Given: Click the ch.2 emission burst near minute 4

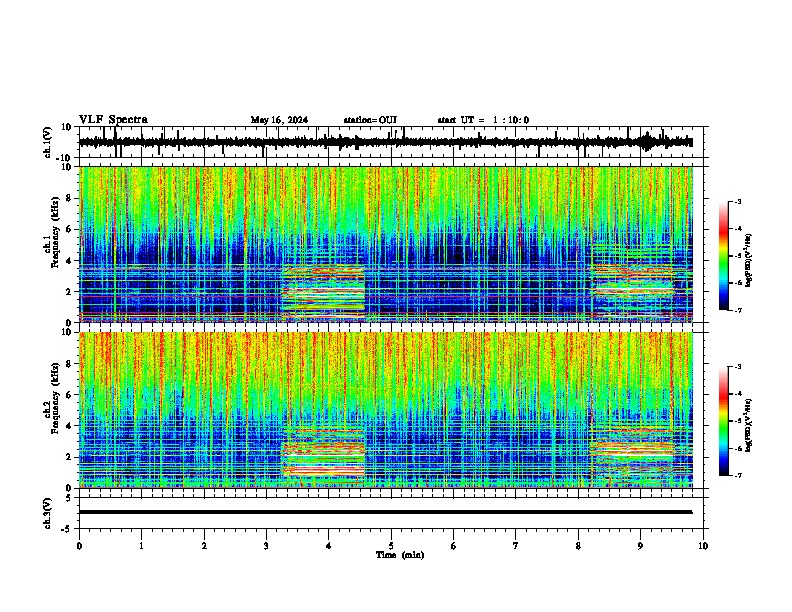Looking at the screenshot, I should 323,453.
